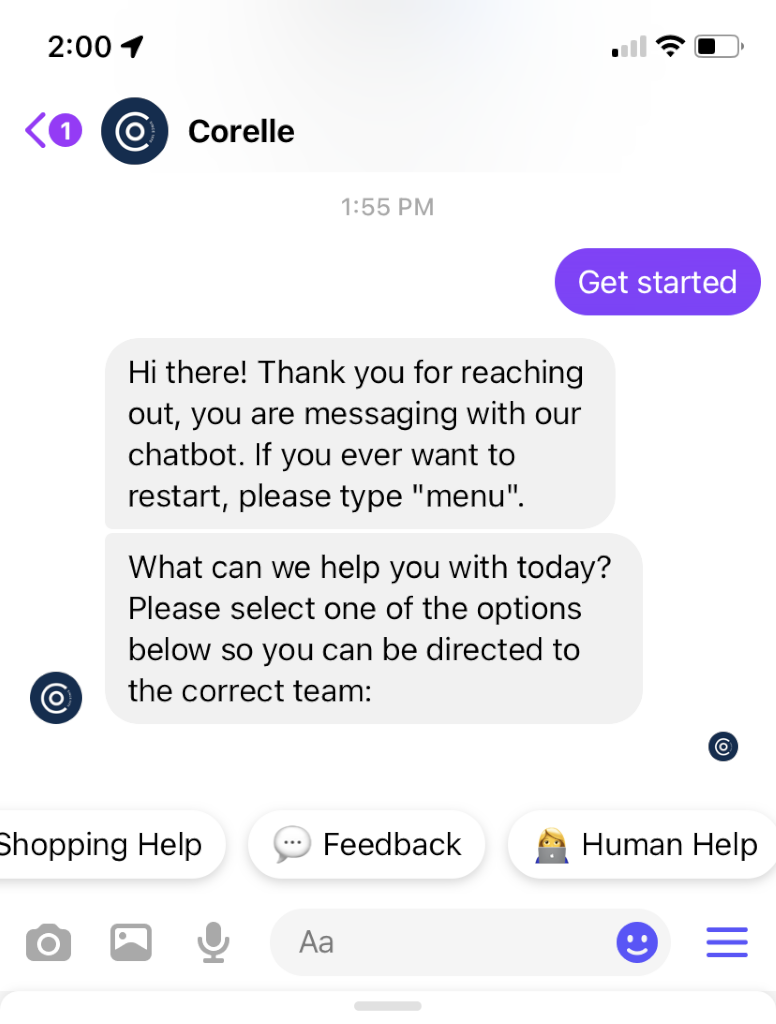
Task: Choose the Feedback quick reply
Action: point(366,844)
